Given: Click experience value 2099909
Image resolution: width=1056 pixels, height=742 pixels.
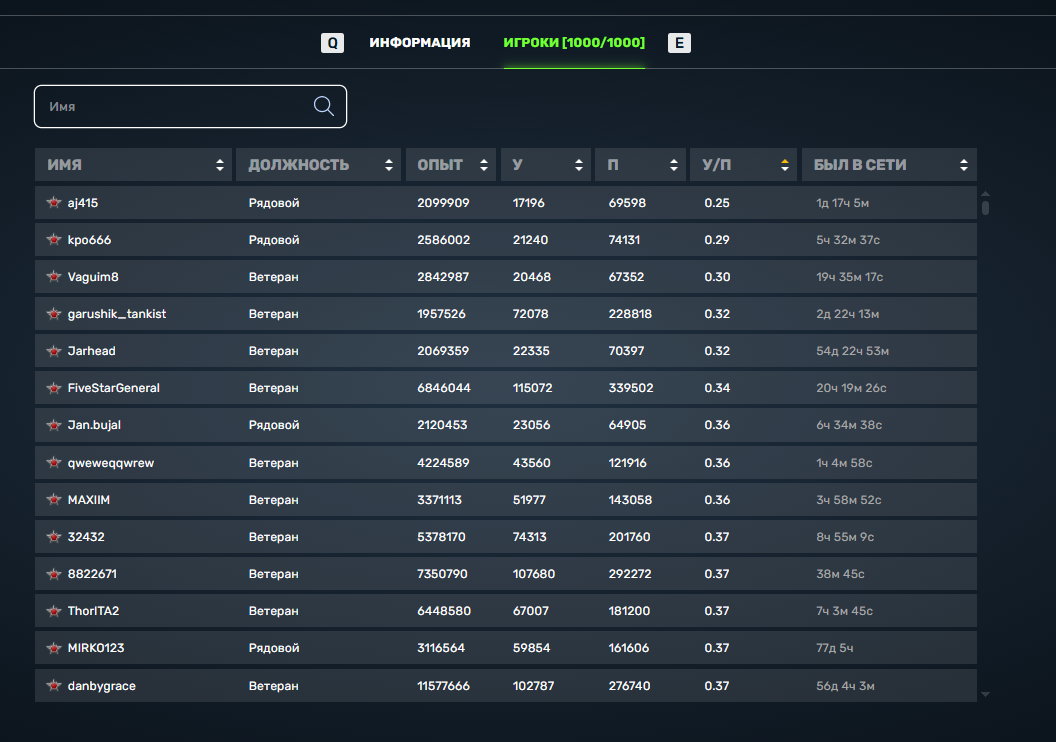Looking at the screenshot, I should pyautogui.click(x=443, y=203).
